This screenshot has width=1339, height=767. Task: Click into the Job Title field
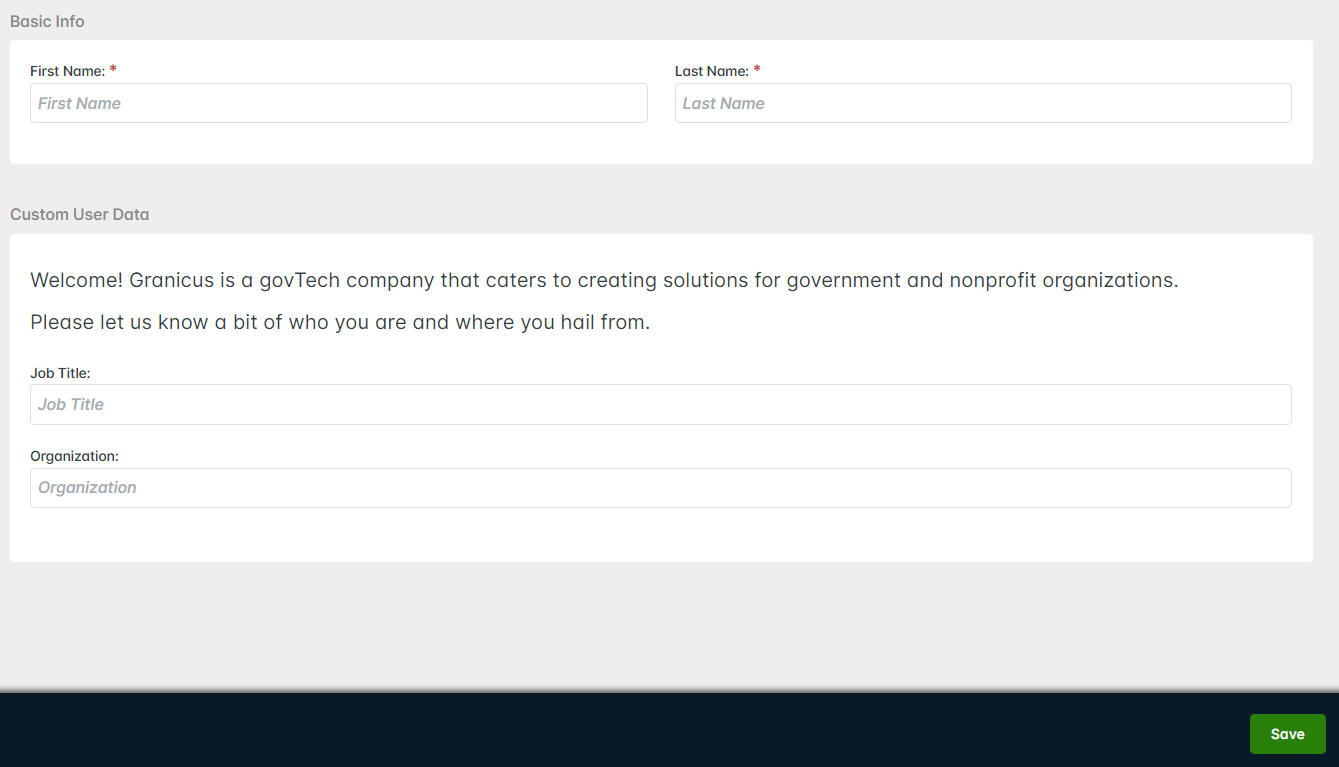pyautogui.click(x=660, y=404)
